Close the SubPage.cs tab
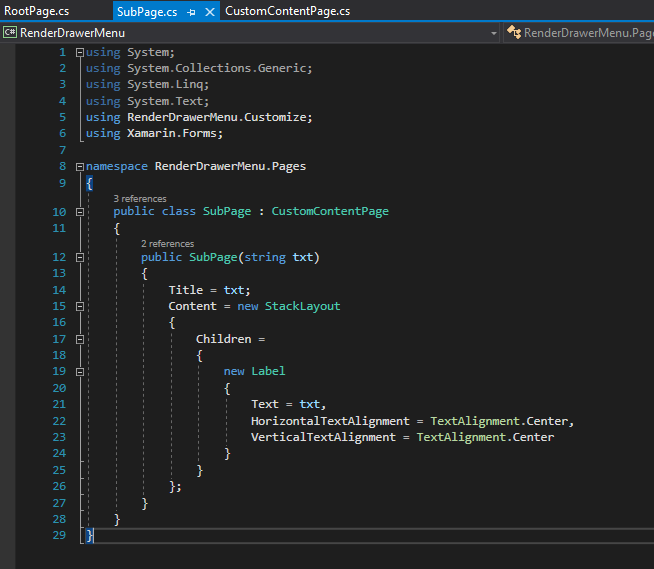654x569 pixels. tap(210, 12)
